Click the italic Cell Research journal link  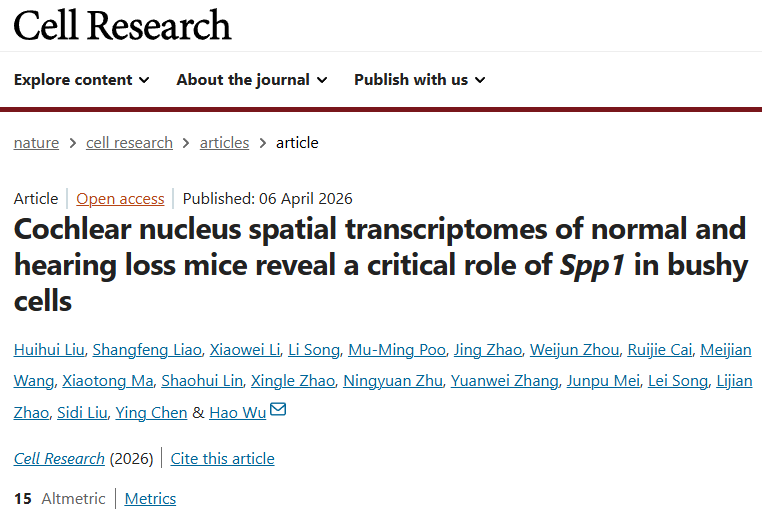tap(59, 459)
